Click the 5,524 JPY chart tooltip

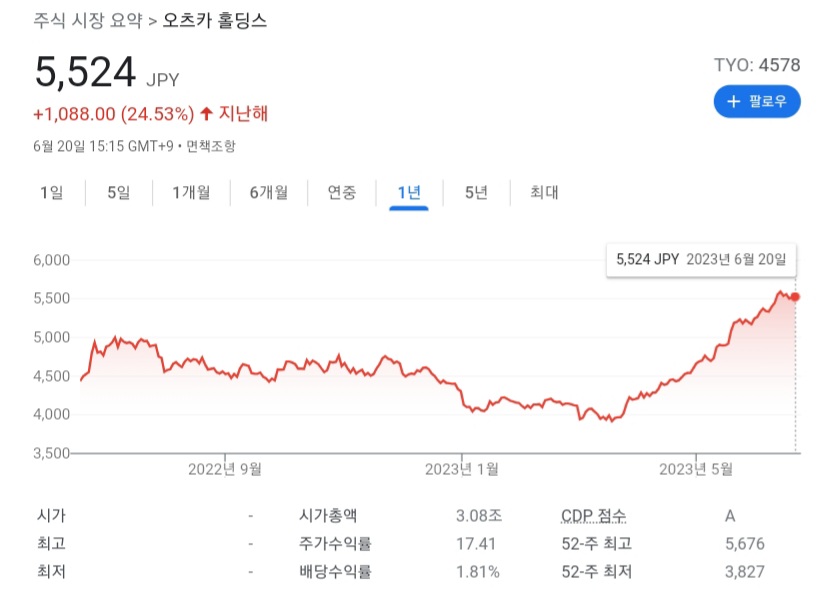(x=701, y=259)
